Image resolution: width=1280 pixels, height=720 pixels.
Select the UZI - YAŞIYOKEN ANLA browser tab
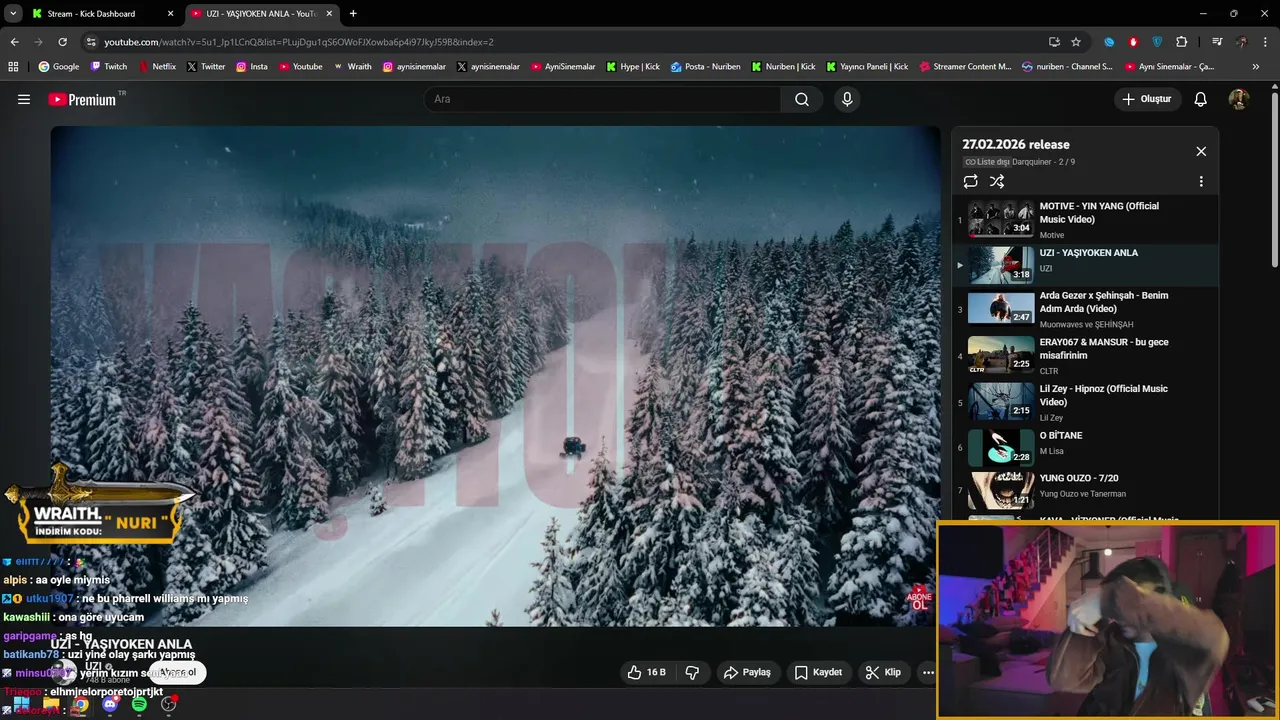[x=261, y=14]
